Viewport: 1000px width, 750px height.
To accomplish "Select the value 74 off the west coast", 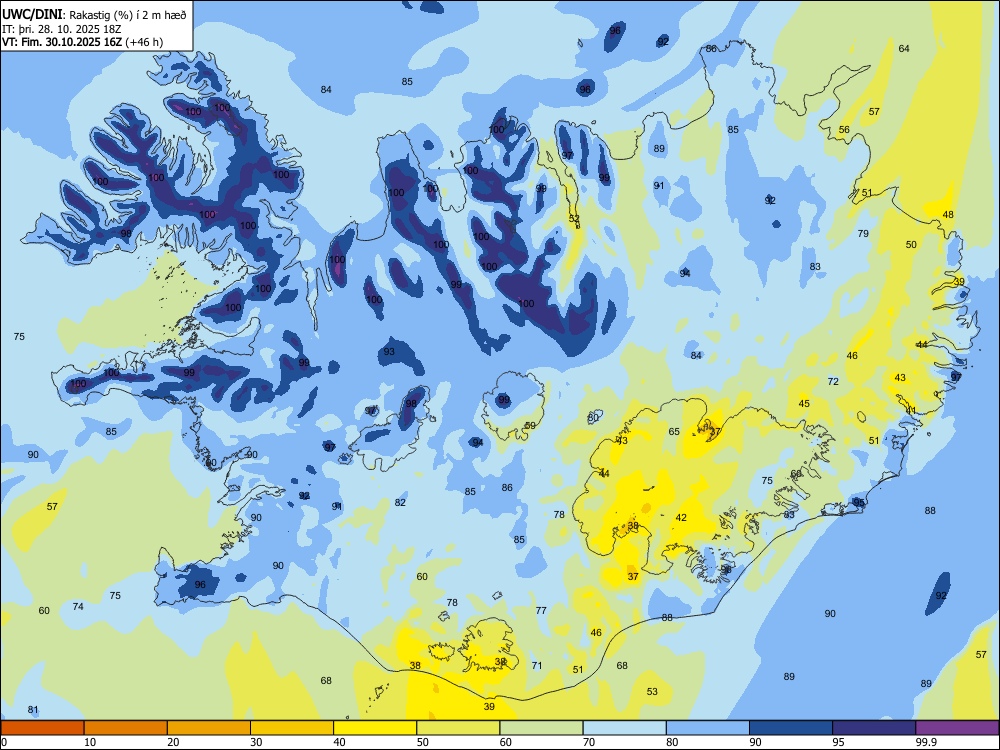I will (x=78, y=607).
